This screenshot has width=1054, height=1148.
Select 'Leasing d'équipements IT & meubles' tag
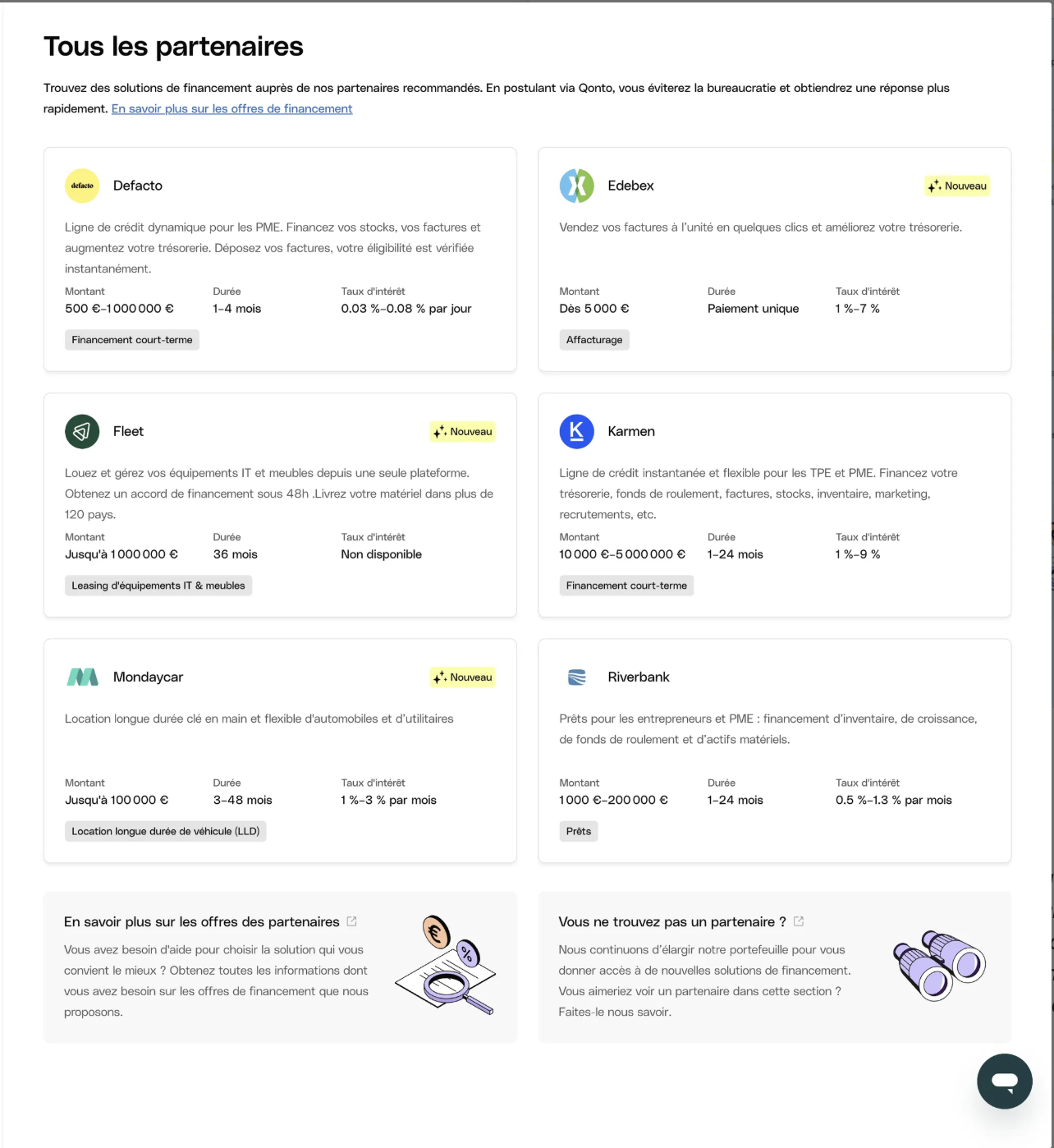pyautogui.click(x=158, y=585)
